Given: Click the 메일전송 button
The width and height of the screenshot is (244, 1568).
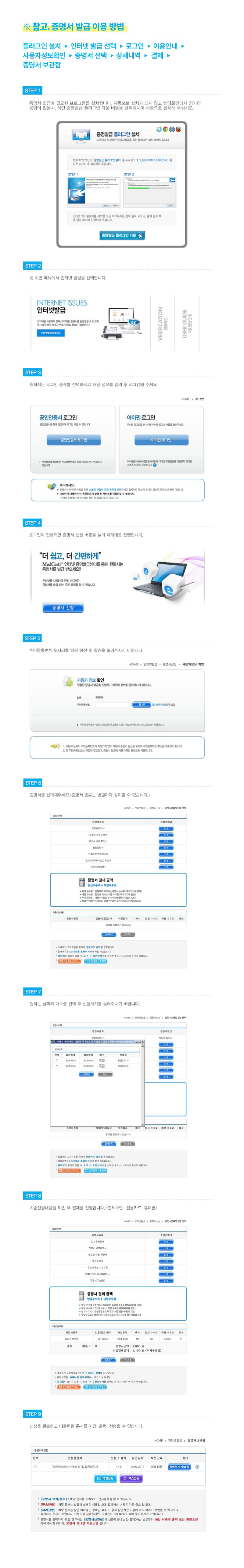Looking at the screenshot, I should pyautogui.click(x=106, y=1478).
